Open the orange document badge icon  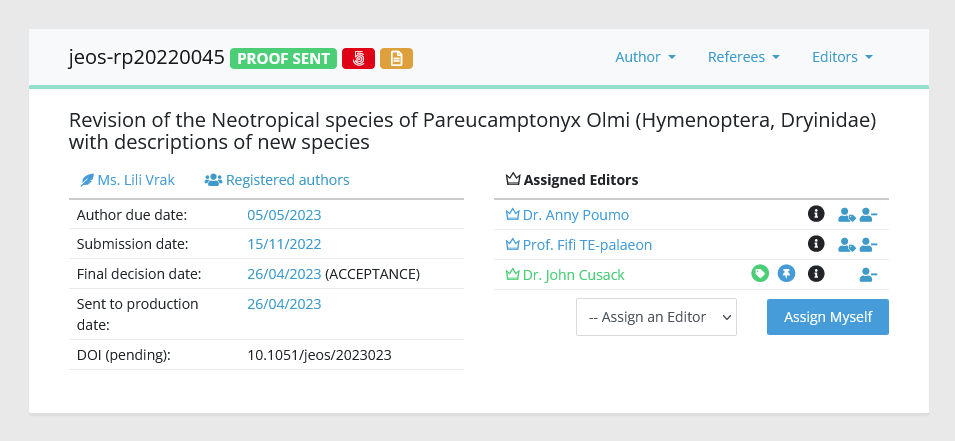(396, 58)
